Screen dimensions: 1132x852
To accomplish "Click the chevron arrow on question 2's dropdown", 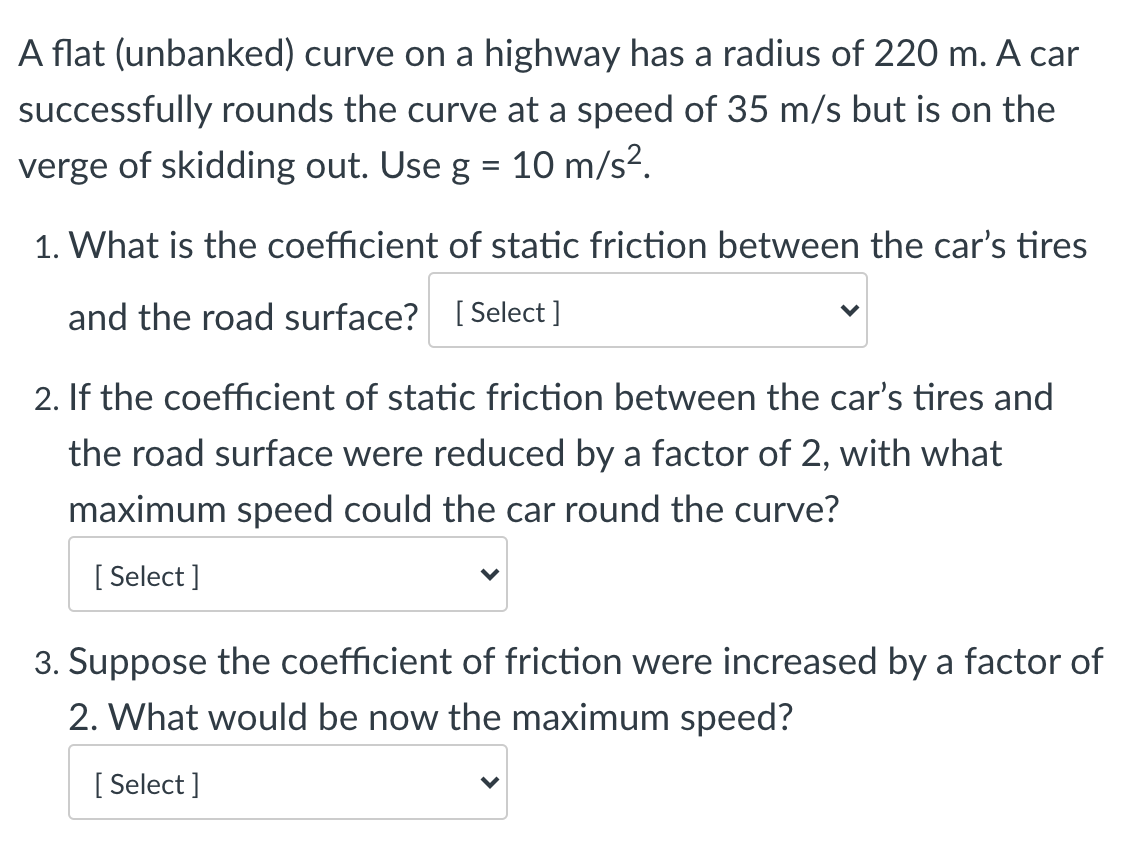I will 488,574.
